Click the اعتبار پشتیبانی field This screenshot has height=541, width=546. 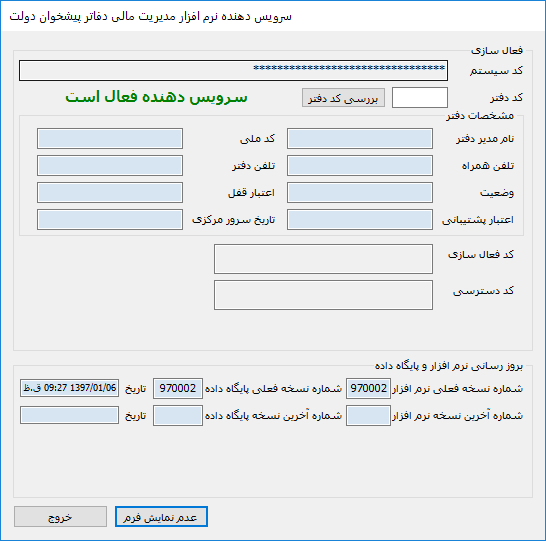[x=360, y=220]
